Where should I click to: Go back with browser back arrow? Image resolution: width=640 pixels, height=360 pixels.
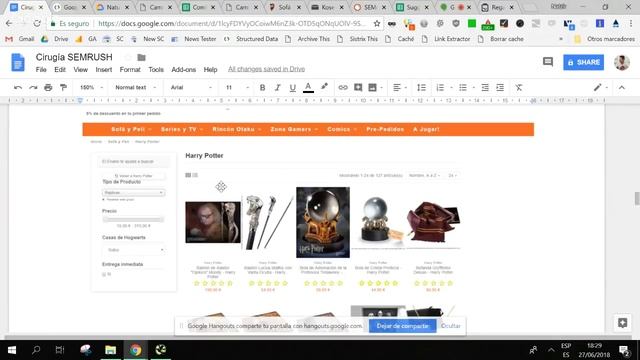point(9,23)
